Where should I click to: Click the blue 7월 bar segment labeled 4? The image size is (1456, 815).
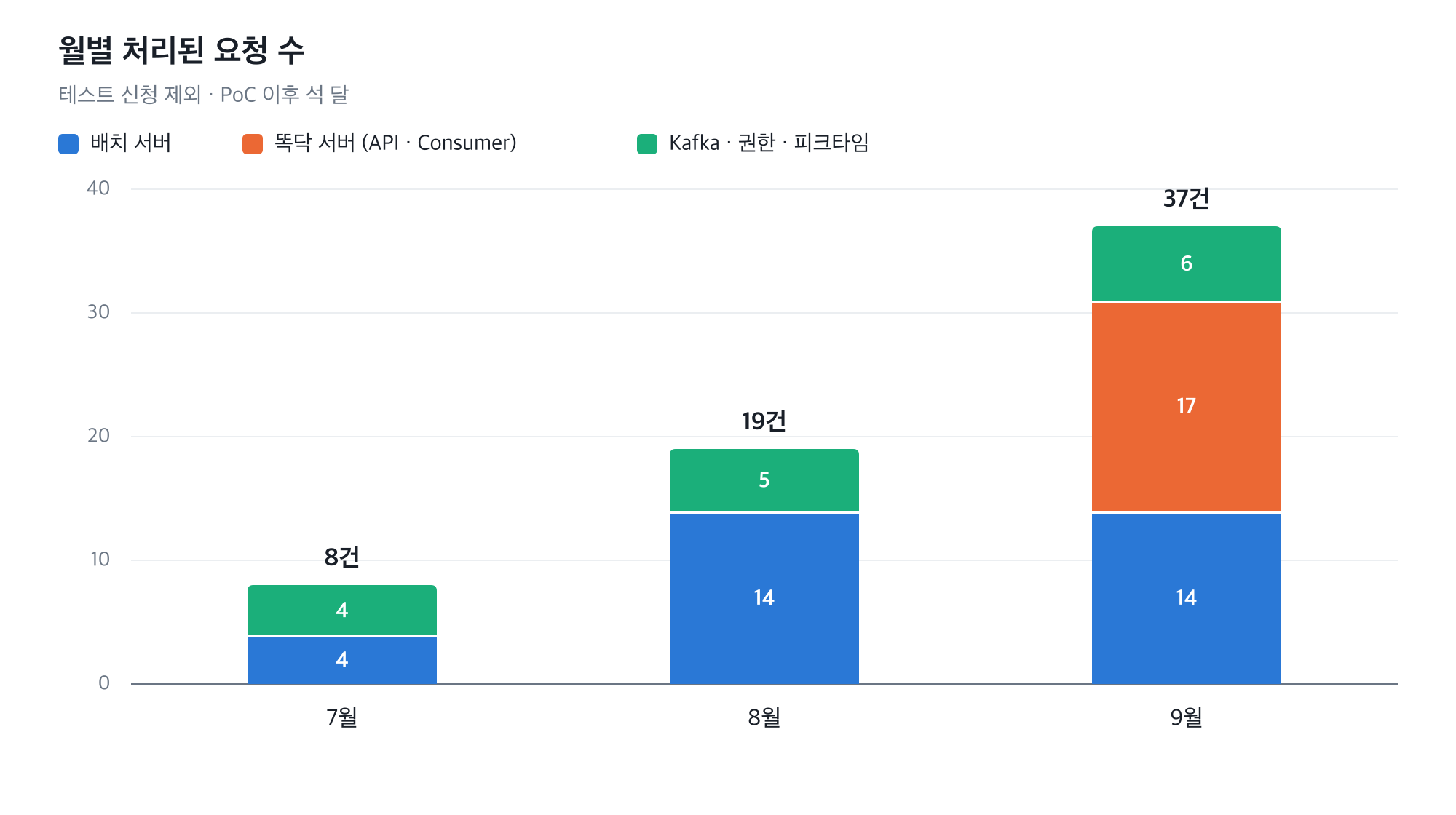tap(342, 660)
